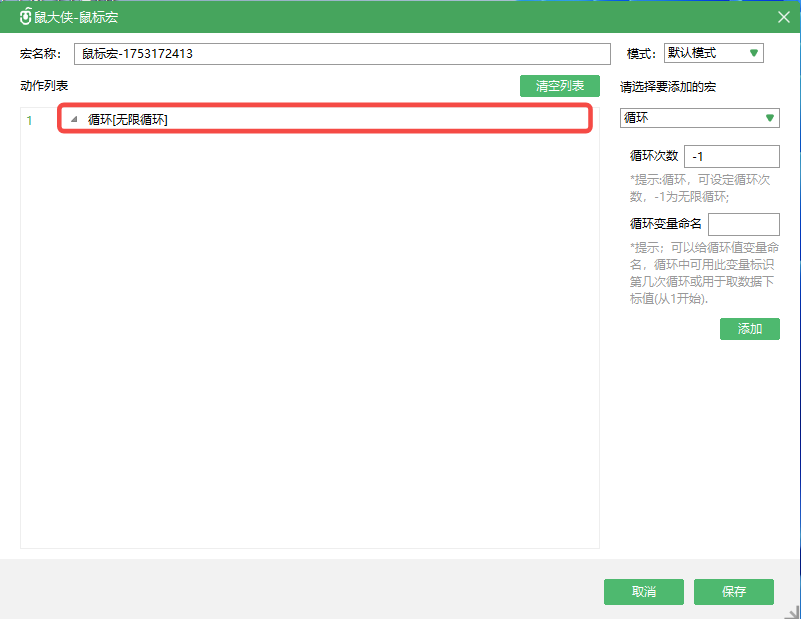The image size is (801, 619).
Task: Cancel editing with the 取消 button
Action: pyautogui.click(x=643, y=592)
